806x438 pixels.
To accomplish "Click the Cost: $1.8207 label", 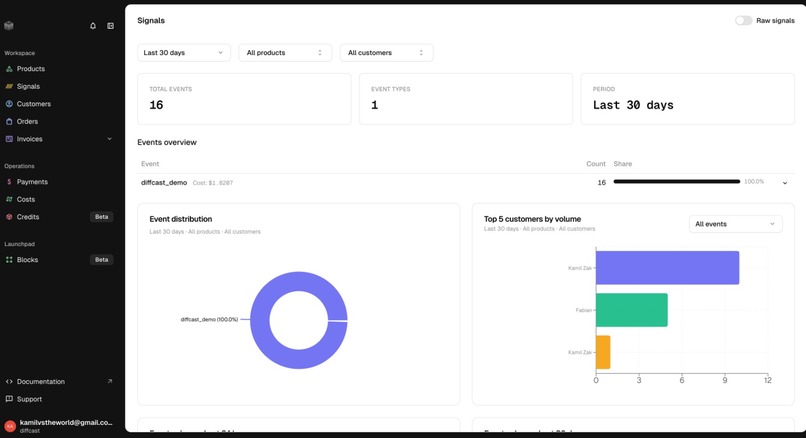I will [x=213, y=183].
